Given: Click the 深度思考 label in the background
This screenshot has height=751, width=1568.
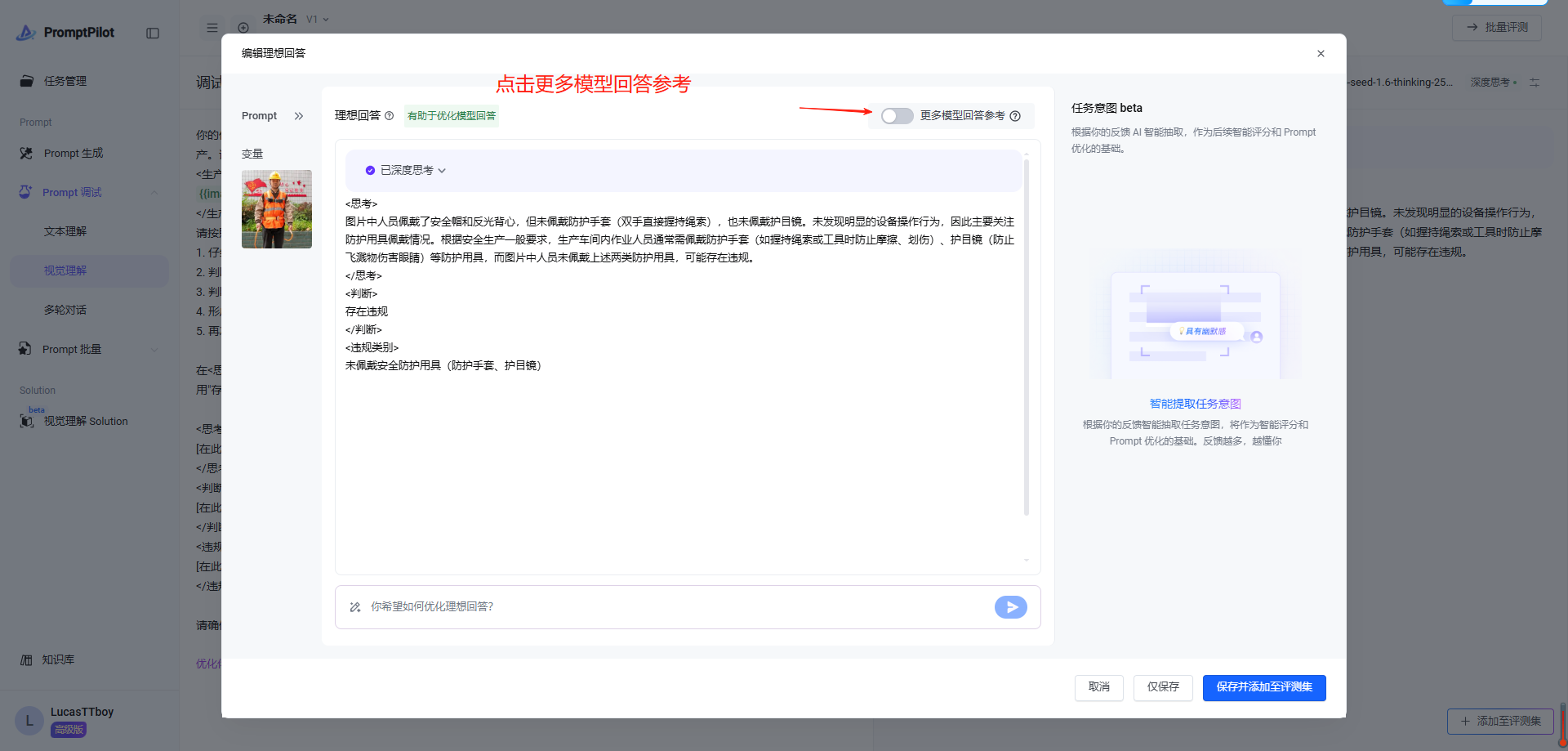Looking at the screenshot, I should pyautogui.click(x=1490, y=83).
